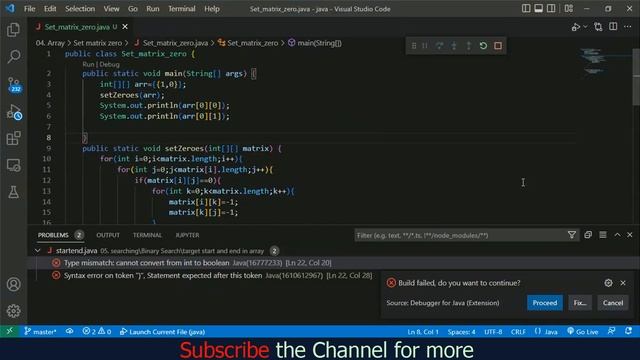Open the Selection menu

coord(80,9)
